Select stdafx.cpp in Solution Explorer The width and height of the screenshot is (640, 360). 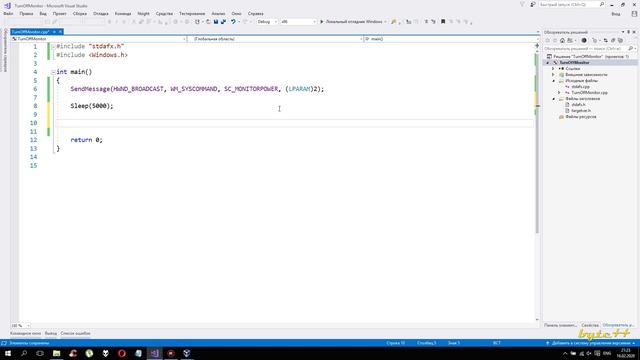(580, 87)
